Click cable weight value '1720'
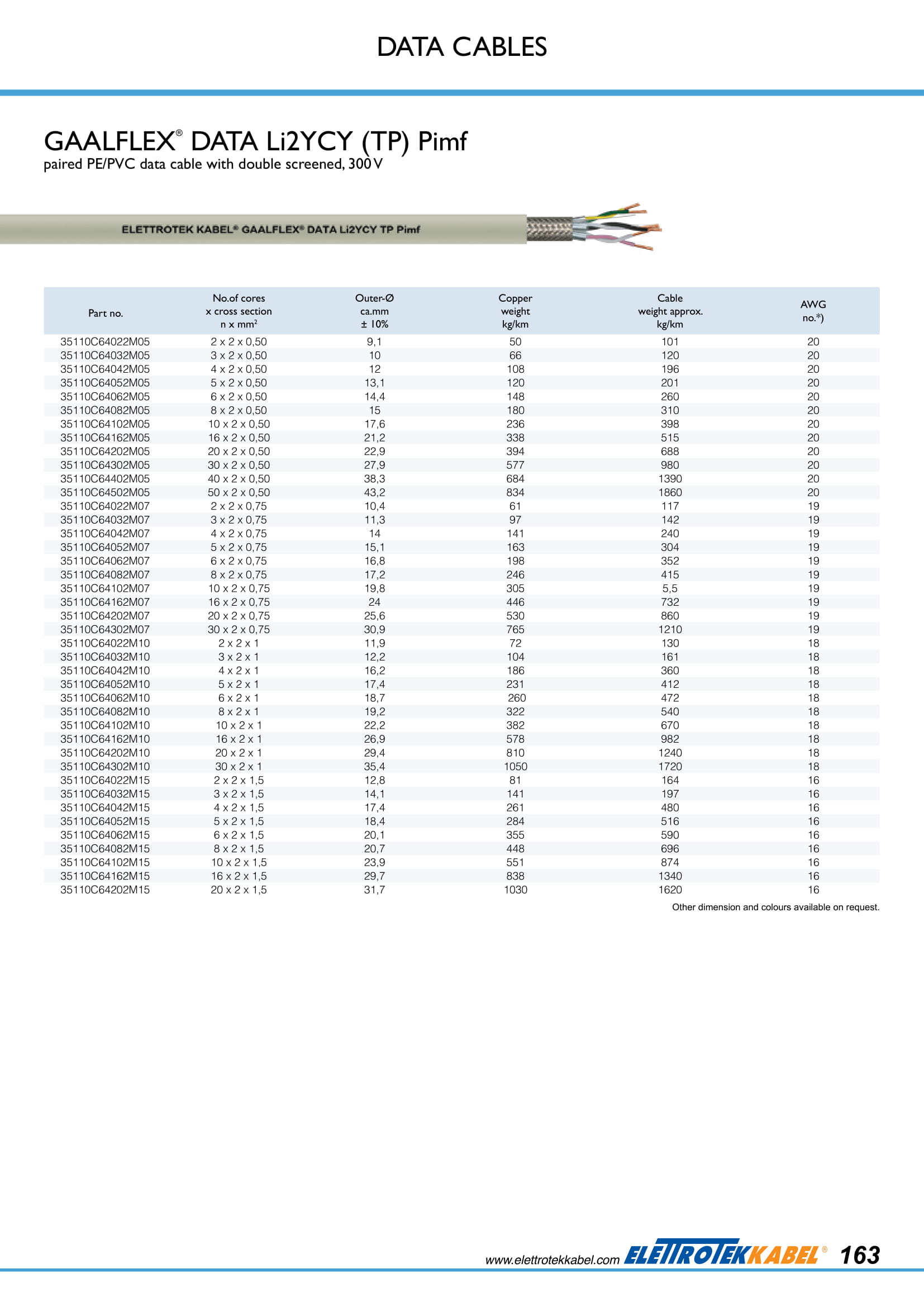 (x=670, y=767)
